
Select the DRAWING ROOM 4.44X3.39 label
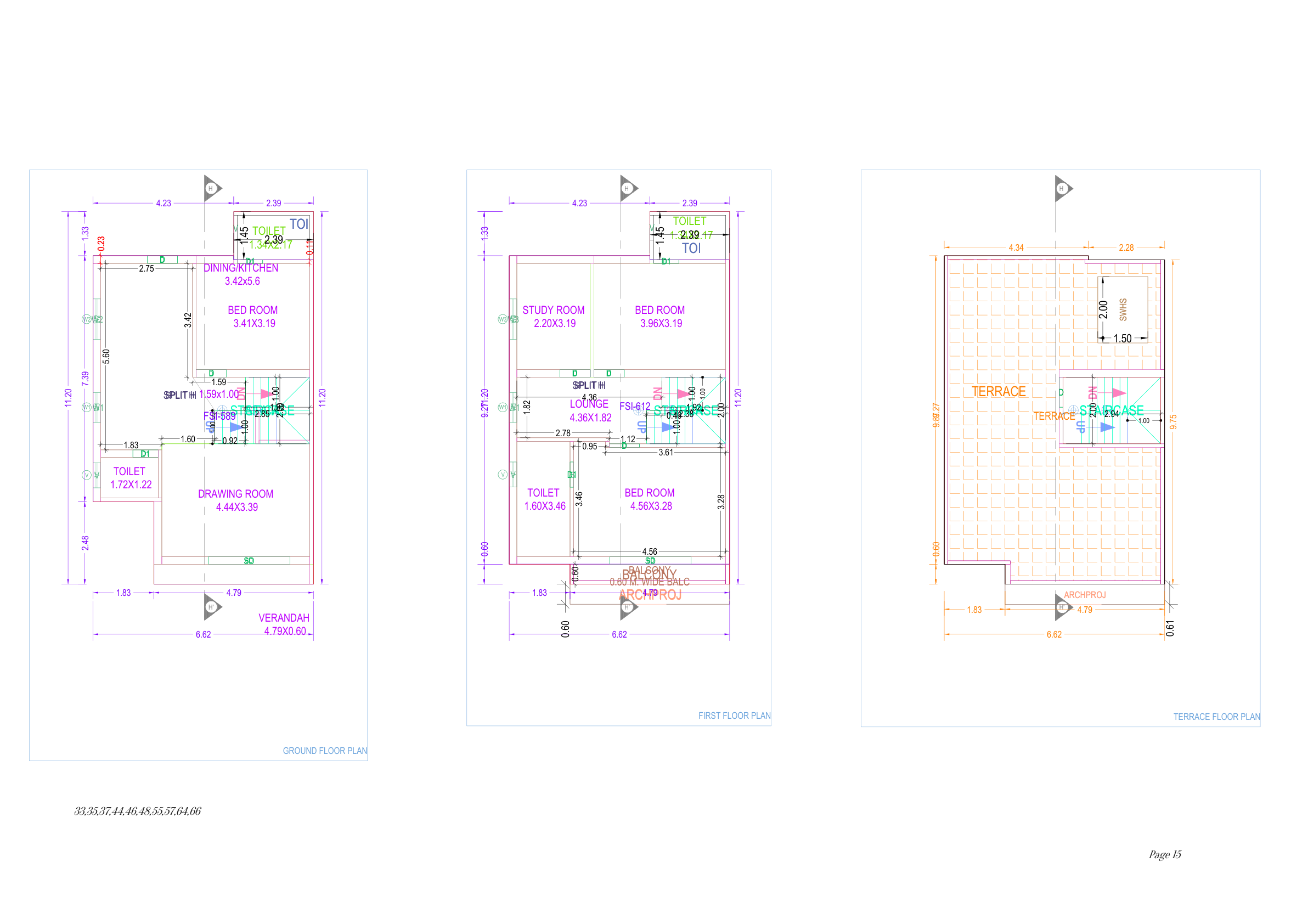[236, 501]
